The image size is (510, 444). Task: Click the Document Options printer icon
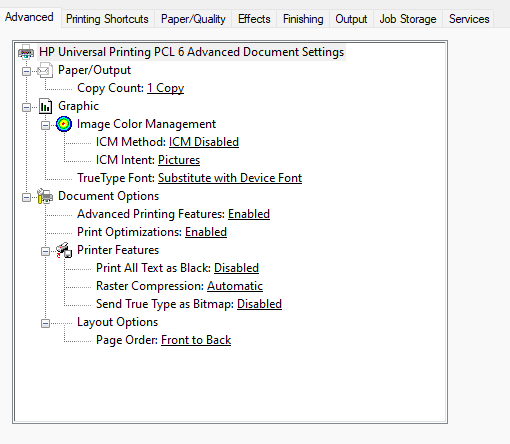coord(45,196)
